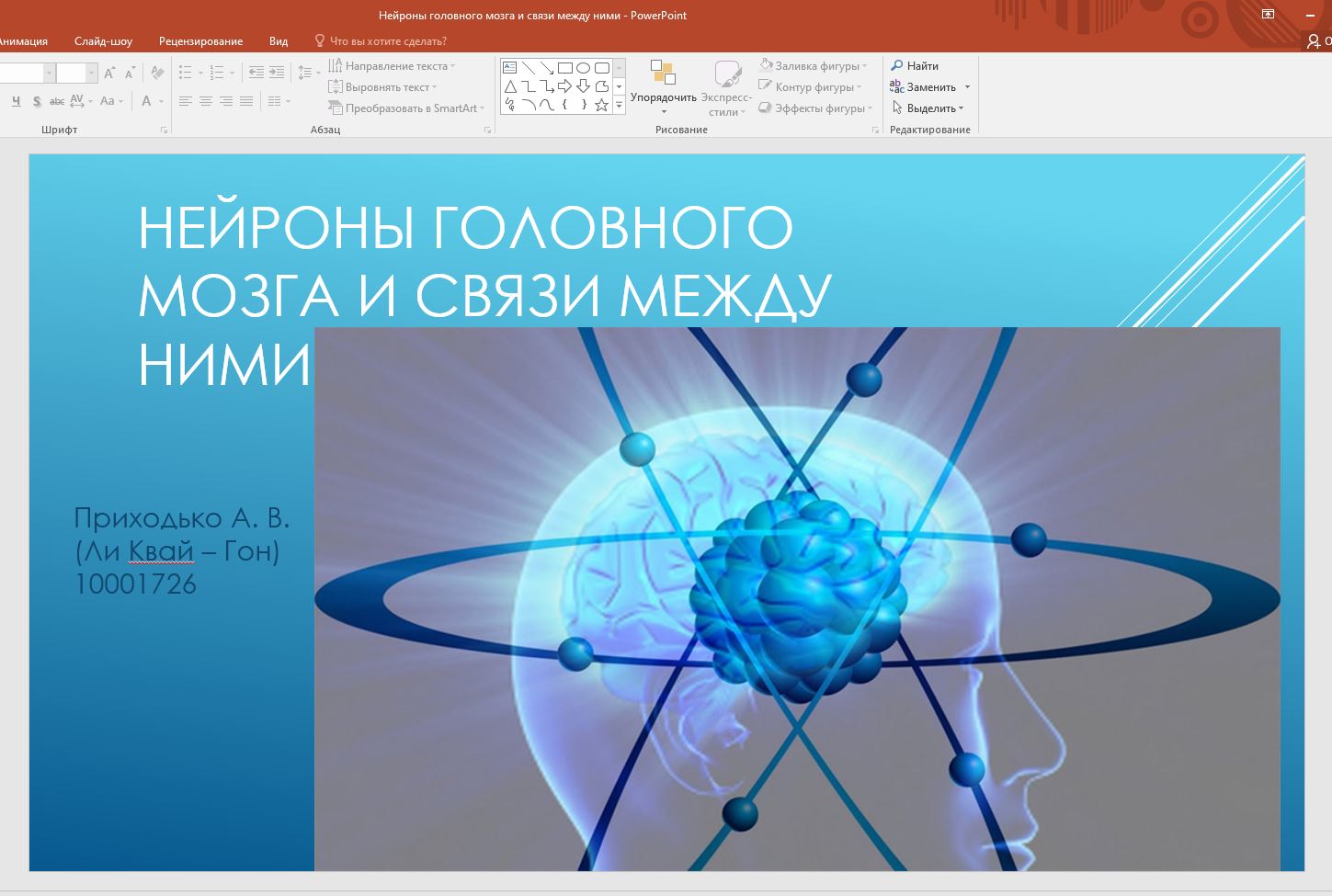Toggle strikethrough formatting

click(x=57, y=101)
